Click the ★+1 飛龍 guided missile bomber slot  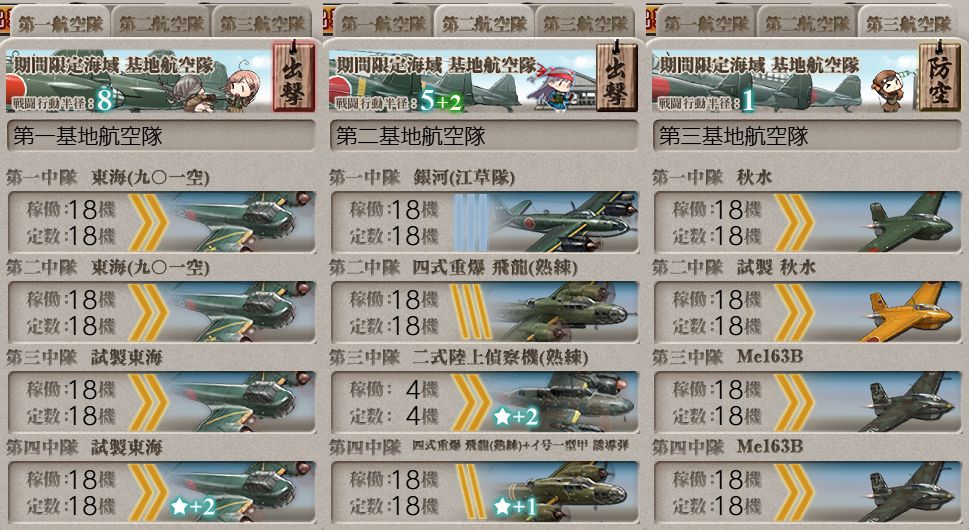484,492
